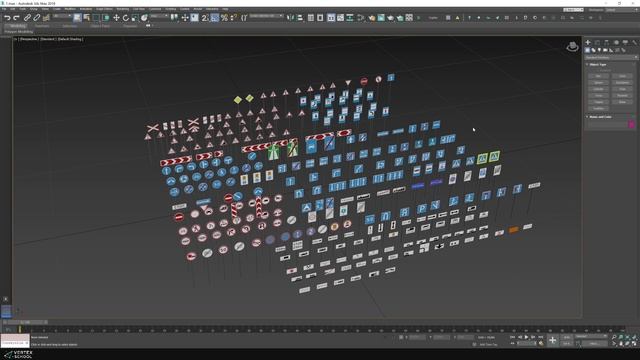This screenshot has width=640, height=360.
Task: Open the Modifiers menu
Action: click(x=70, y=9)
